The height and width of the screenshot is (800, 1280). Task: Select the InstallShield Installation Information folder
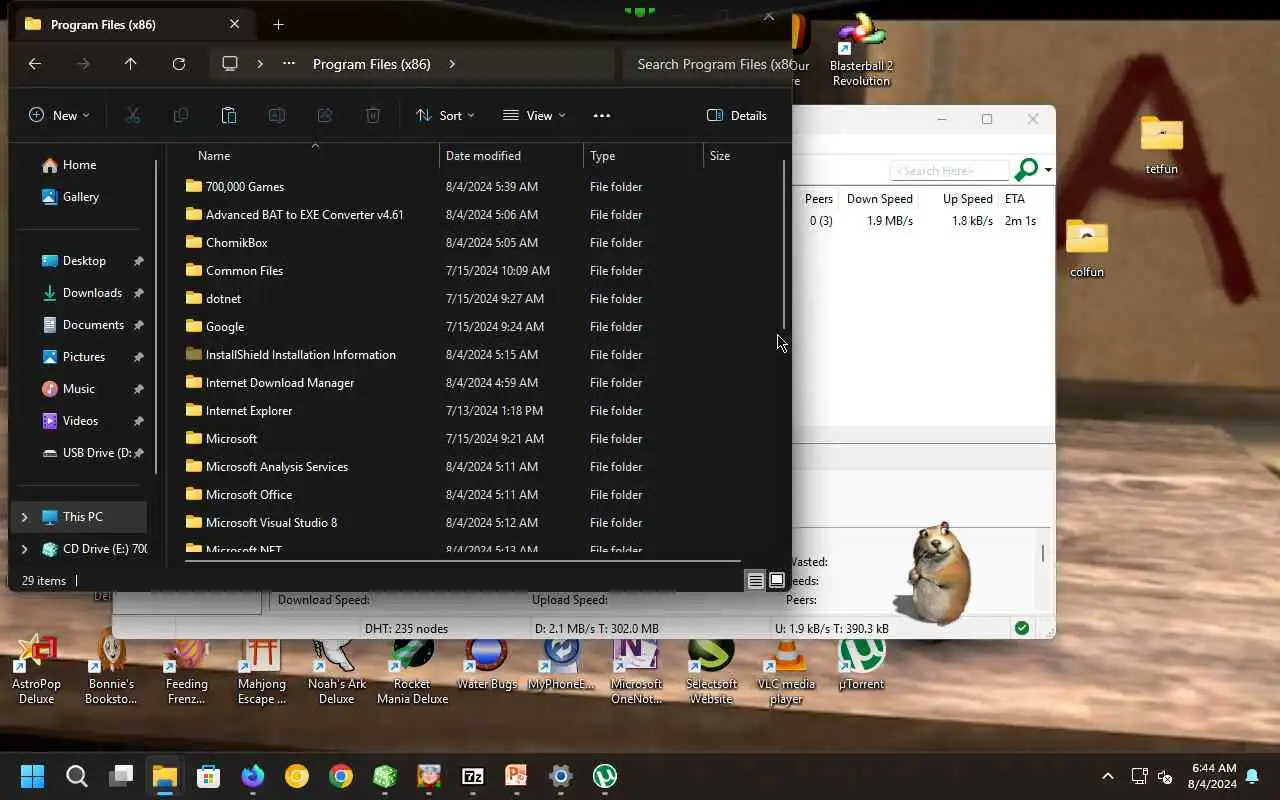click(300, 355)
